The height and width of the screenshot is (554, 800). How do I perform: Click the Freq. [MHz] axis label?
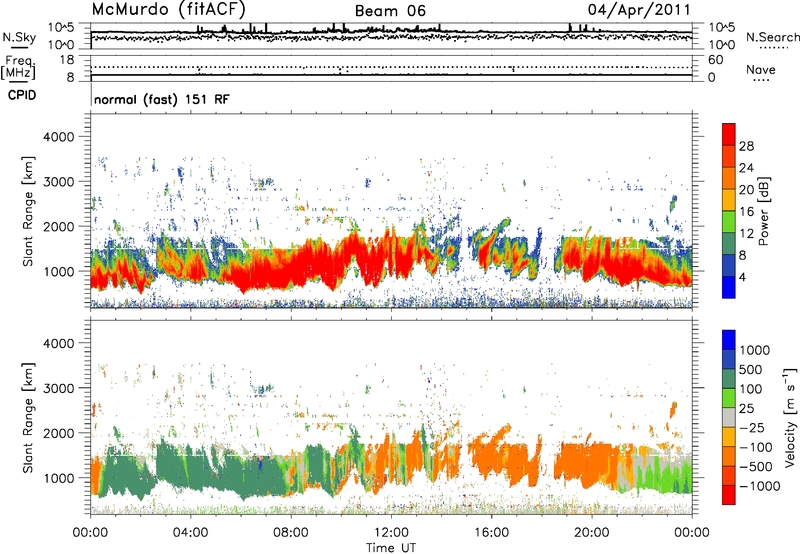pos(18,67)
